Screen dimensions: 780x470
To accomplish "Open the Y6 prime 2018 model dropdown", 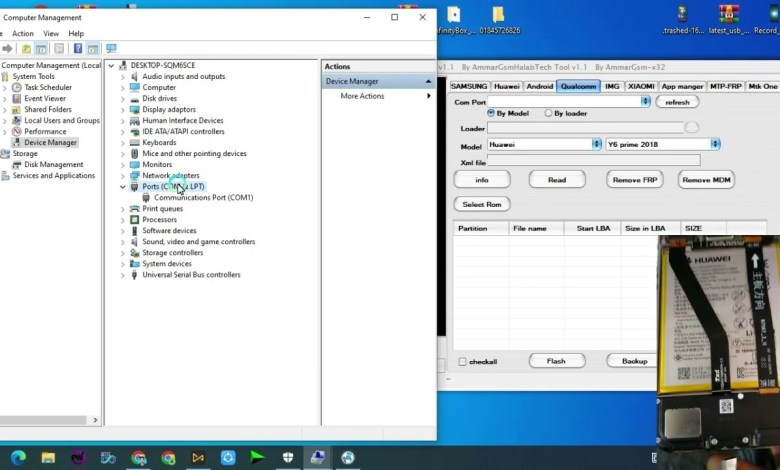I will coord(715,144).
